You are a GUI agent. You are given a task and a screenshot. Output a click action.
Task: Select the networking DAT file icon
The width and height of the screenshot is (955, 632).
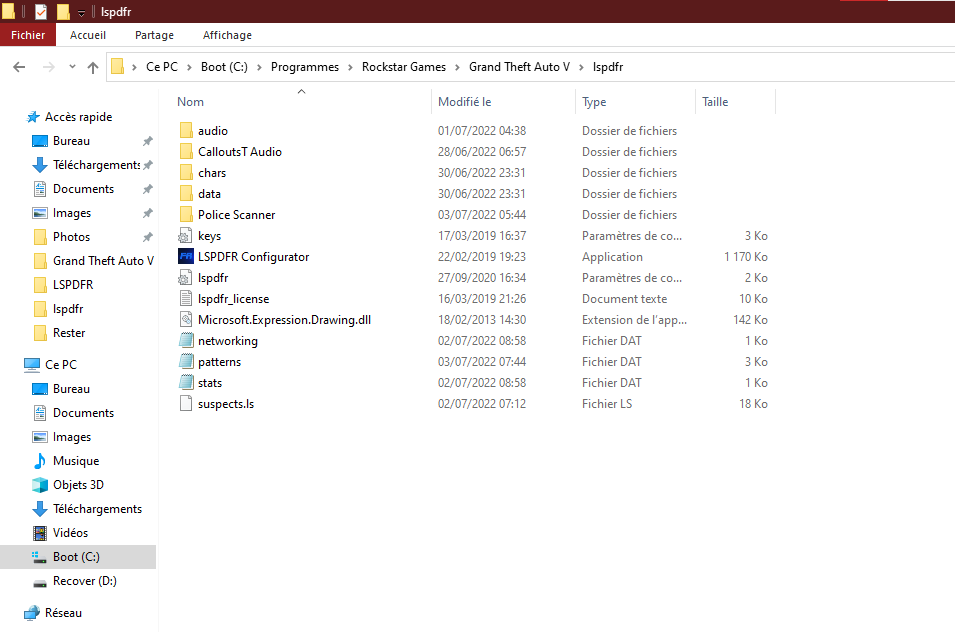pyautogui.click(x=186, y=340)
